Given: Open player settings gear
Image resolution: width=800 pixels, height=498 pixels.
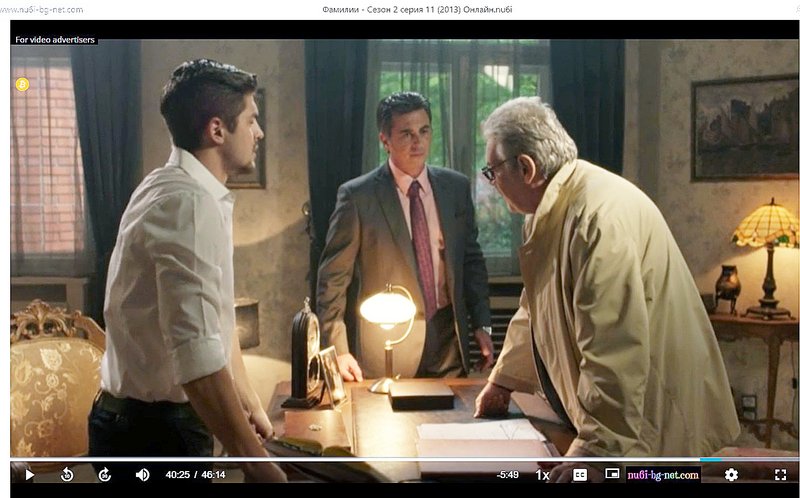Looking at the screenshot, I should click(x=731, y=475).
